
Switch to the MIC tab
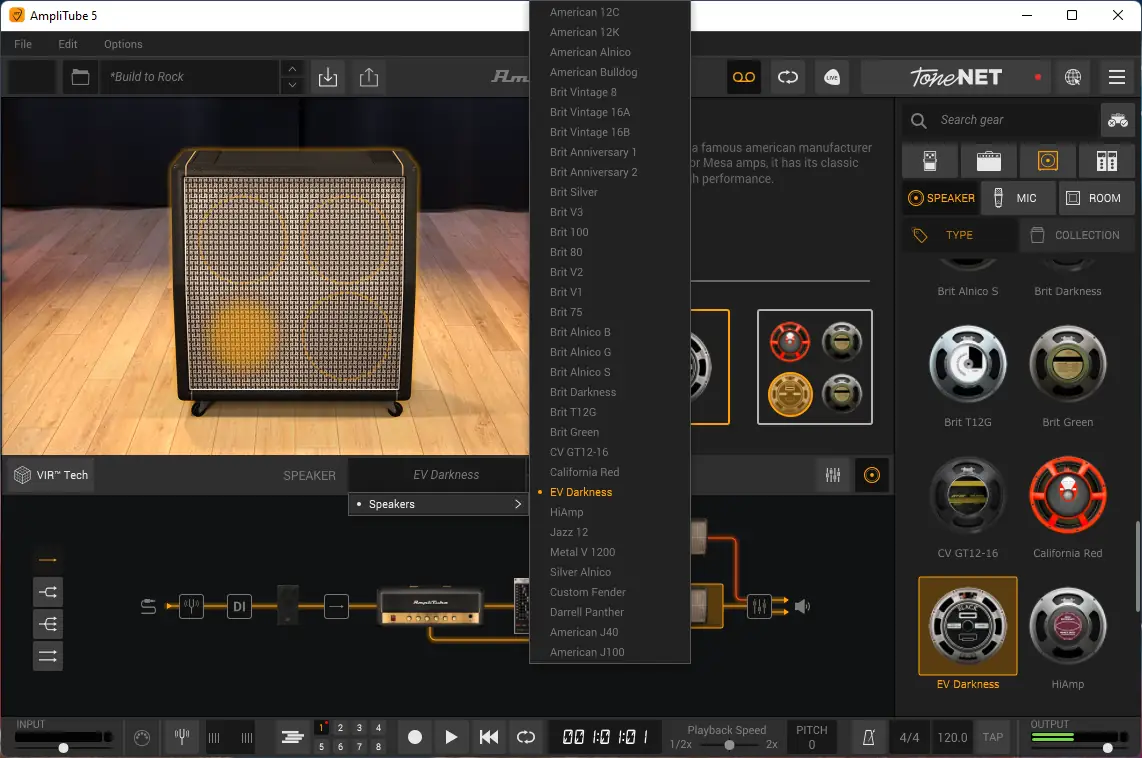[1017, 198]
